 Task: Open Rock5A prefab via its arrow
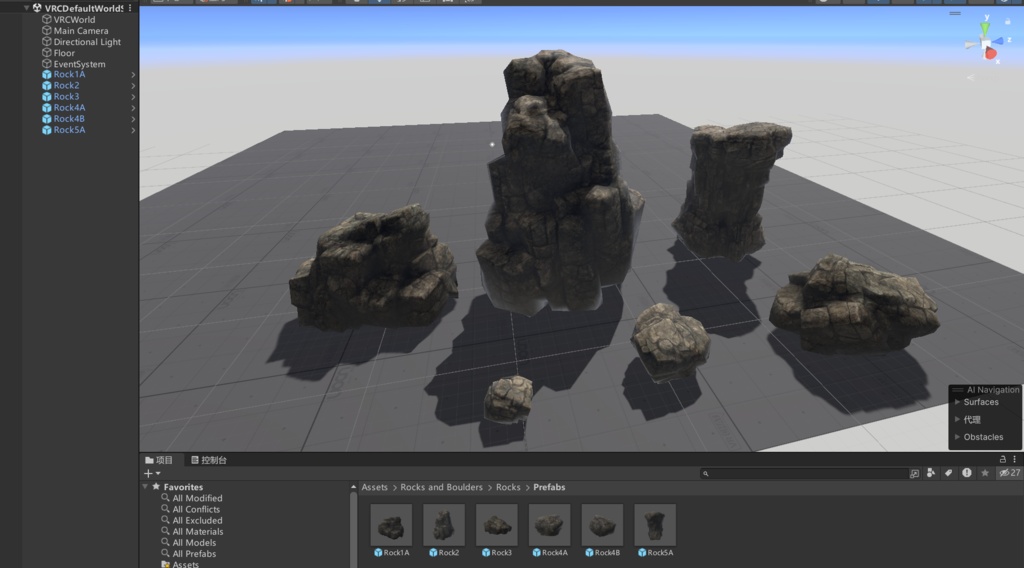(x=133, y=131)
